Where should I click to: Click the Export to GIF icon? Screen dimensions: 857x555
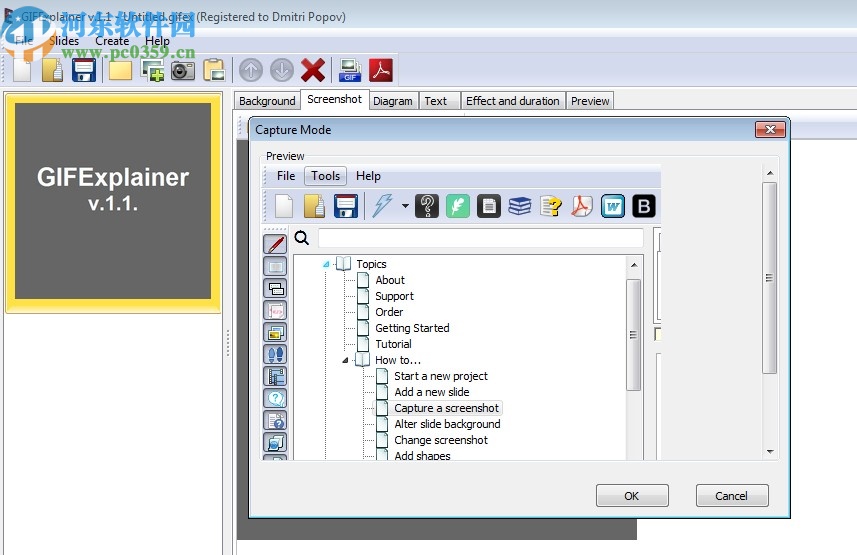click(x=350, y=70)
